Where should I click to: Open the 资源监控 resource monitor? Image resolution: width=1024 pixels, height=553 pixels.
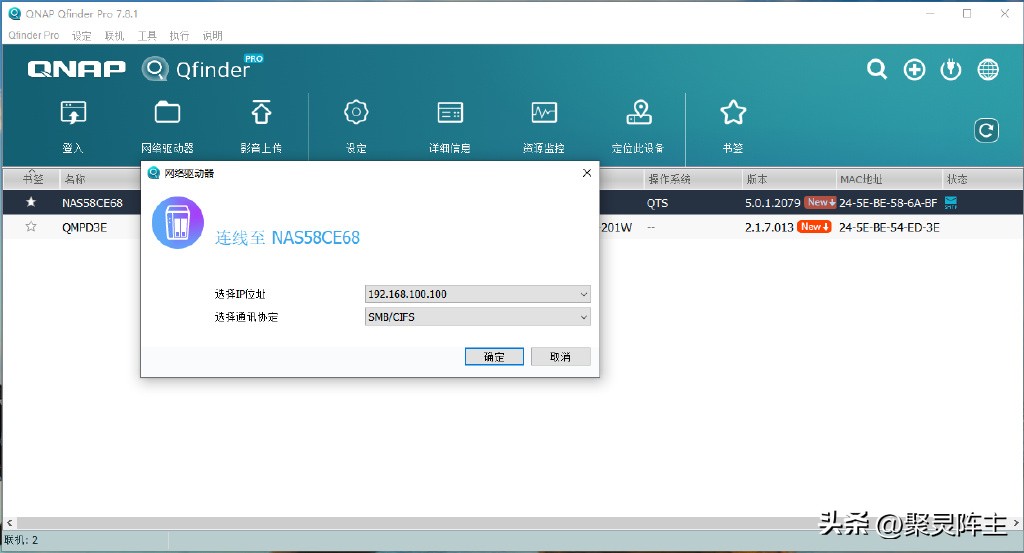544,113
